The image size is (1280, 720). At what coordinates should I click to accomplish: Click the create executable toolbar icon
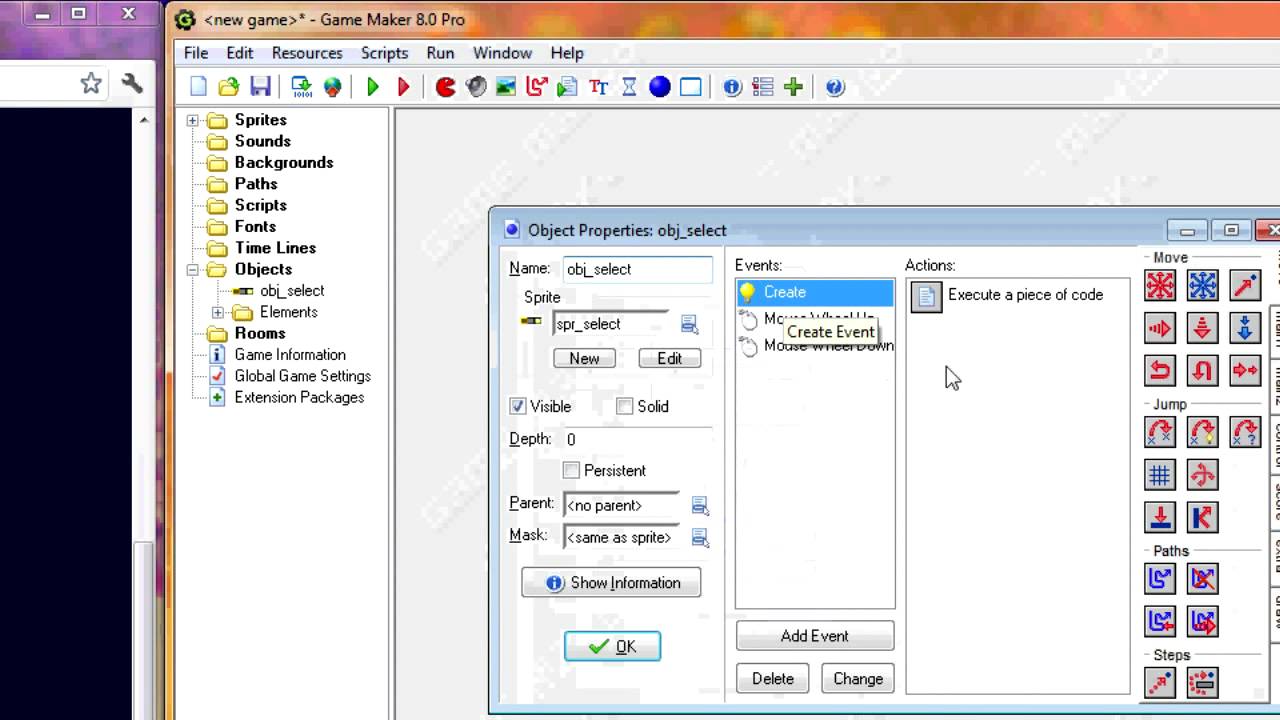[x=301, y=87]
